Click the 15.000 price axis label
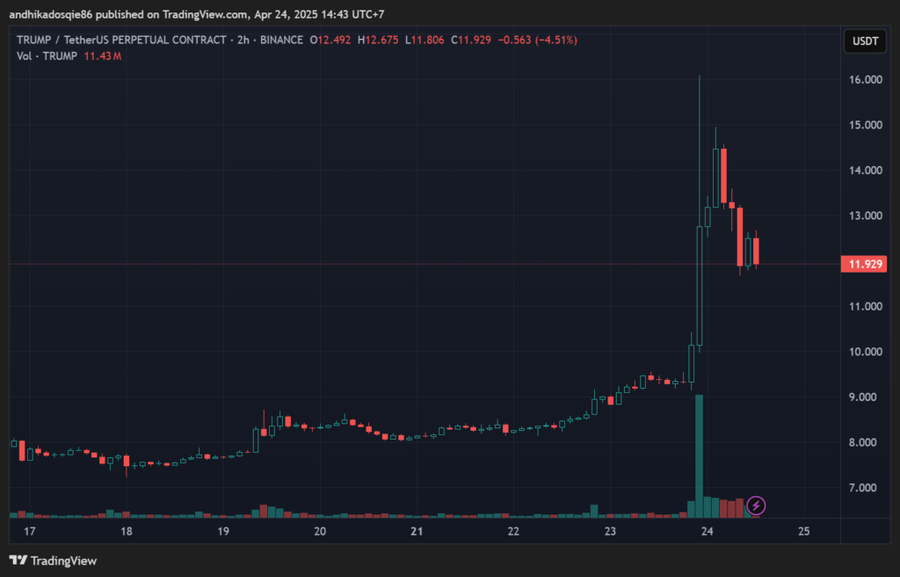The height and width of the screenshot is (577, 900). (x=866, y=125)
